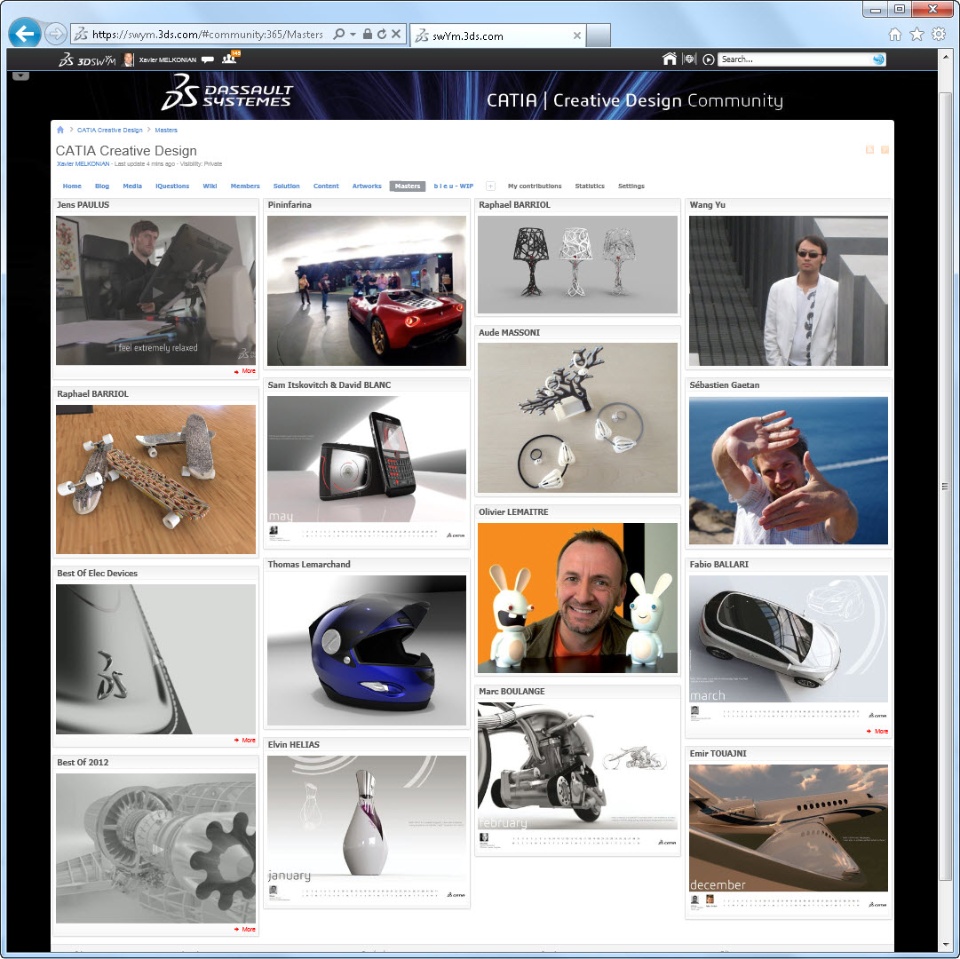Click the security lock icon in address bar
This screenshot has width=960, height=959.
(x=367, y=34)
